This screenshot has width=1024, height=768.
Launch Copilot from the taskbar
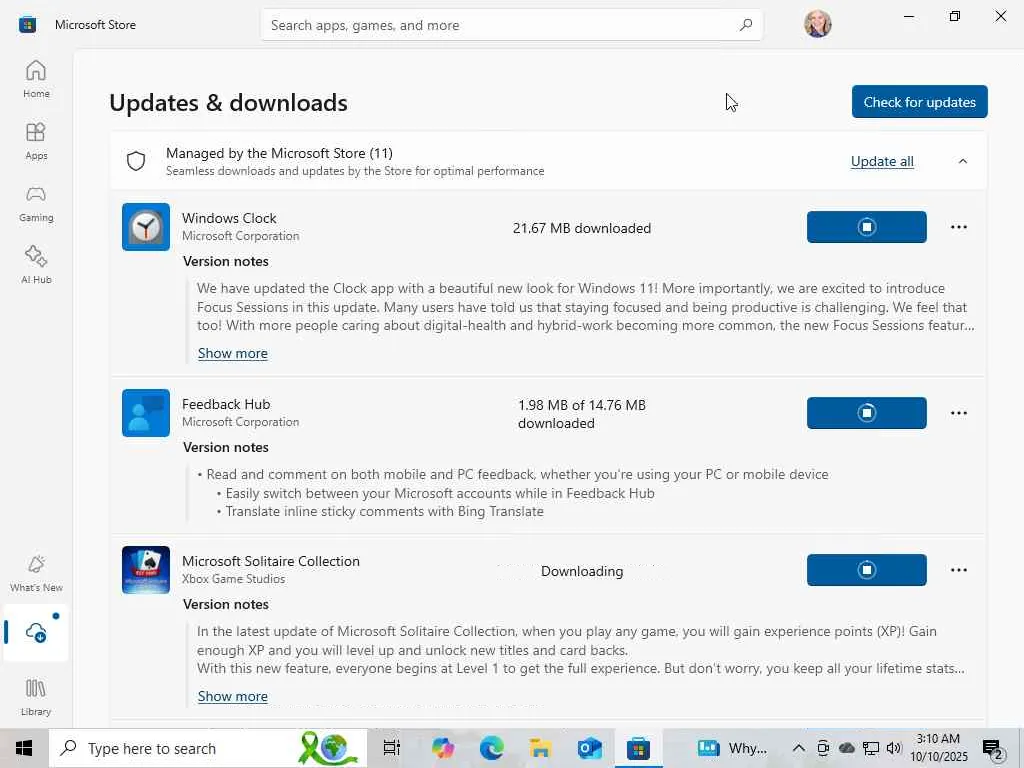pos(442,748)
